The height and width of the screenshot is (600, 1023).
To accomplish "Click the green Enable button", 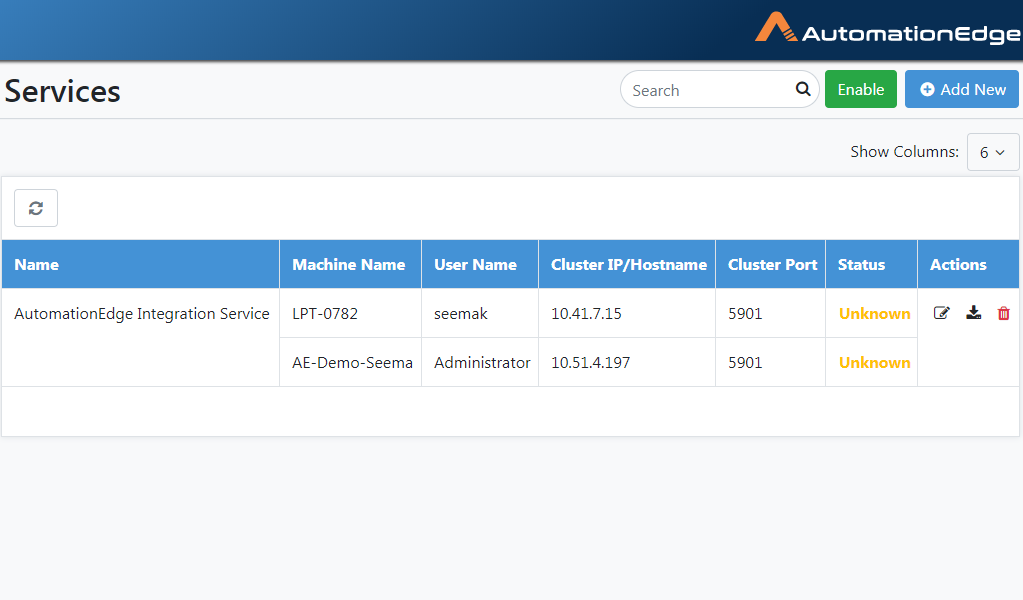I will [x=861, y=89].
